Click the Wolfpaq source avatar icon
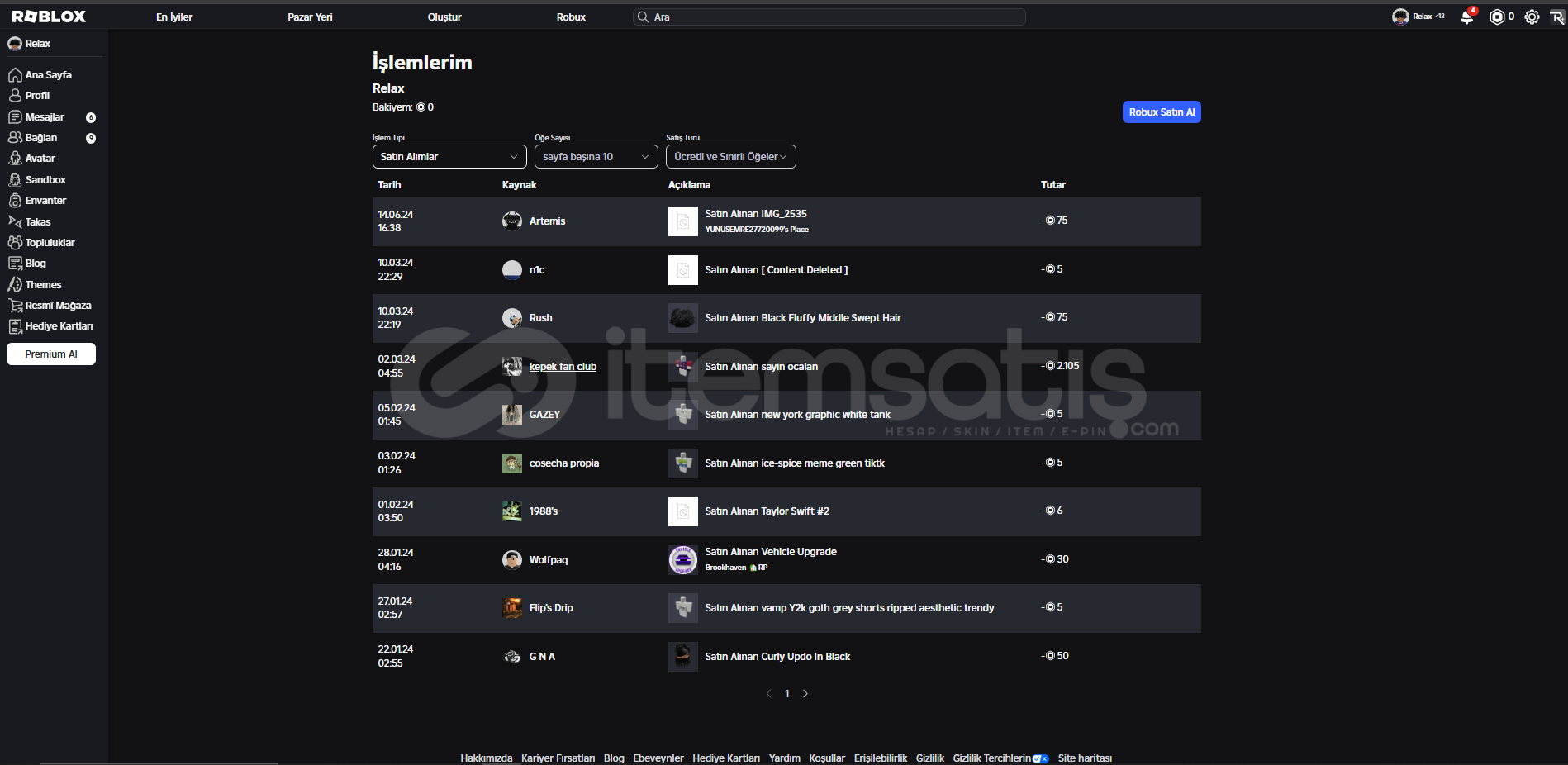1568x765 pixels. [512, 560]
